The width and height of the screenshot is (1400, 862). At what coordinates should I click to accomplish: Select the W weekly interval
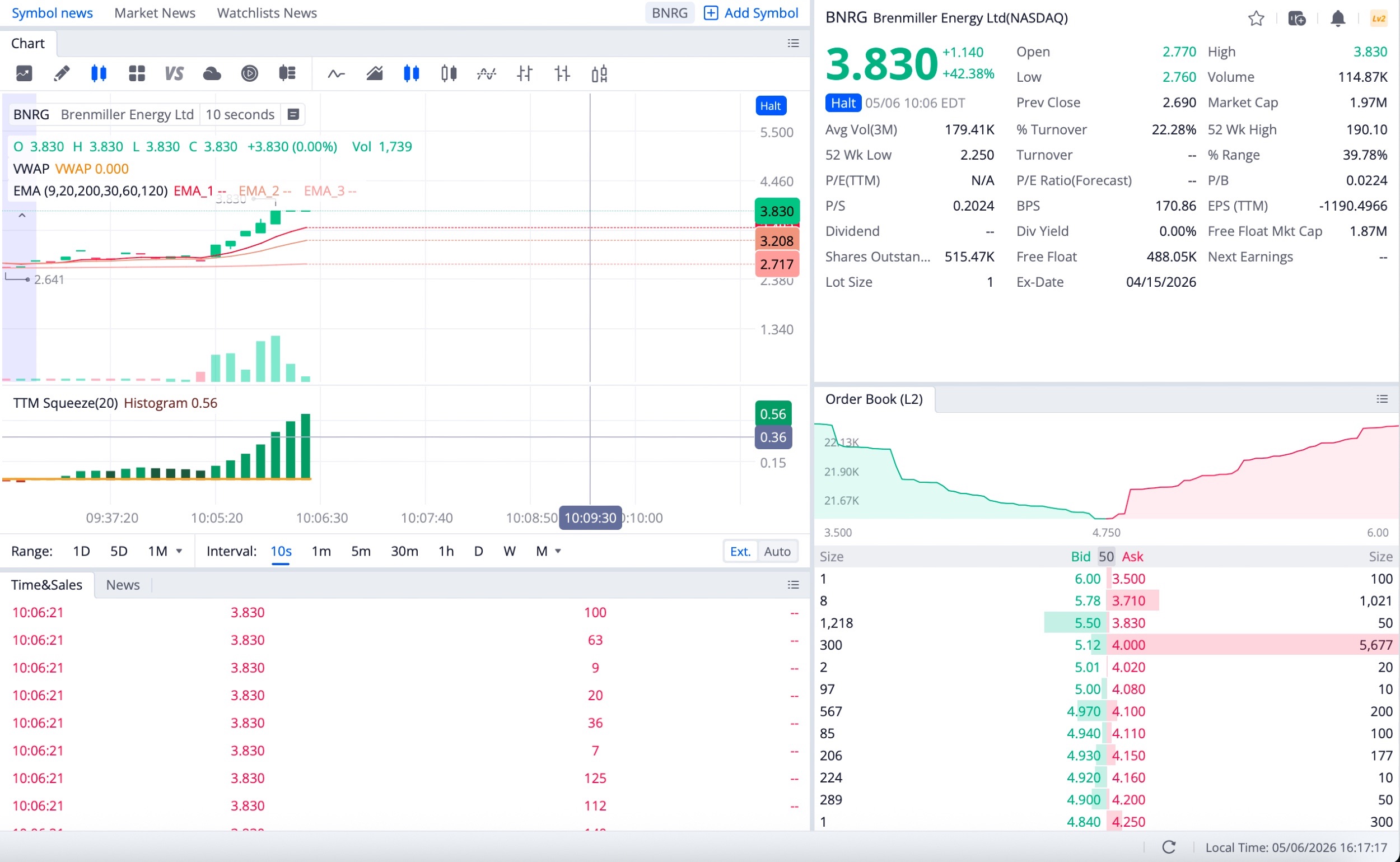[510, 551]
